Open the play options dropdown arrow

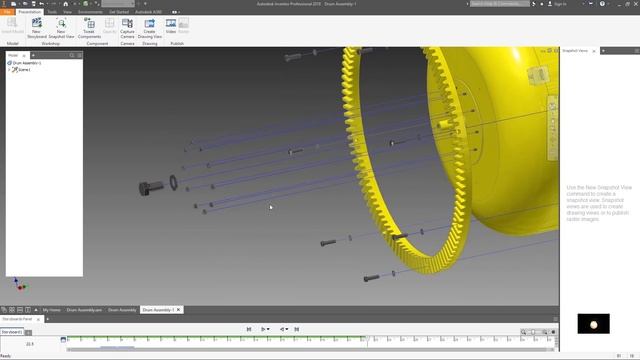(x=268, y=329)
